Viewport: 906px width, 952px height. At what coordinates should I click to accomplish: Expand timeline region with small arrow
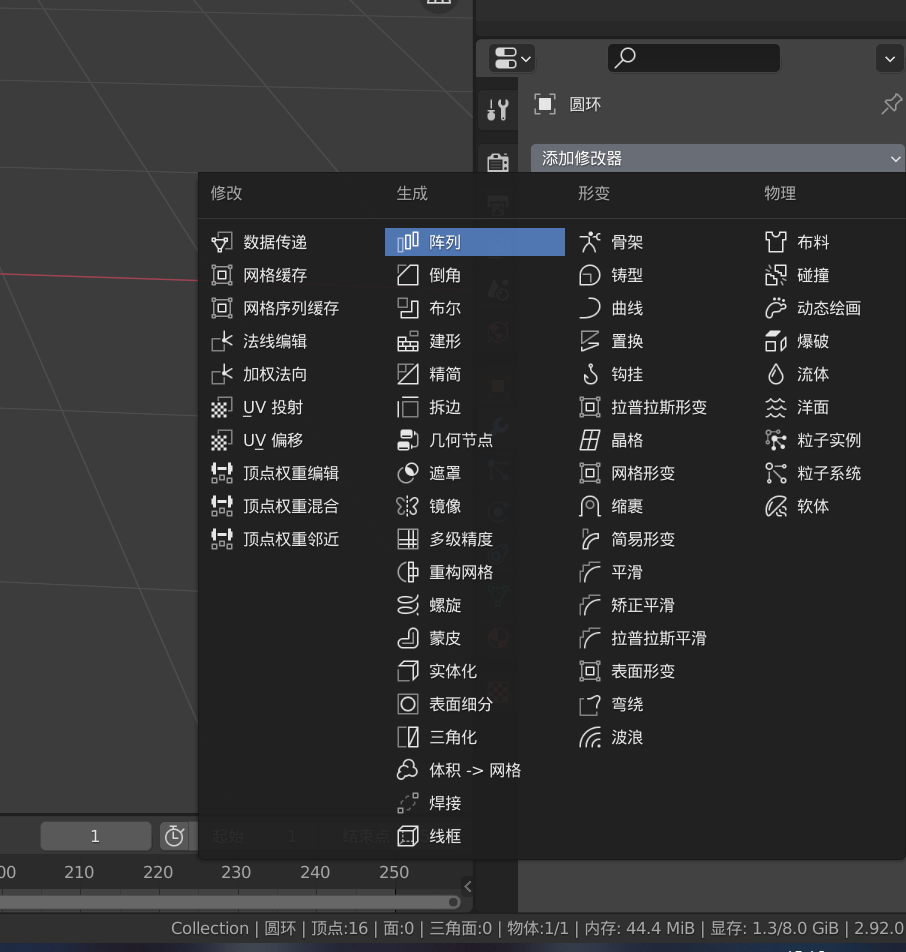(x=468, y=886)
